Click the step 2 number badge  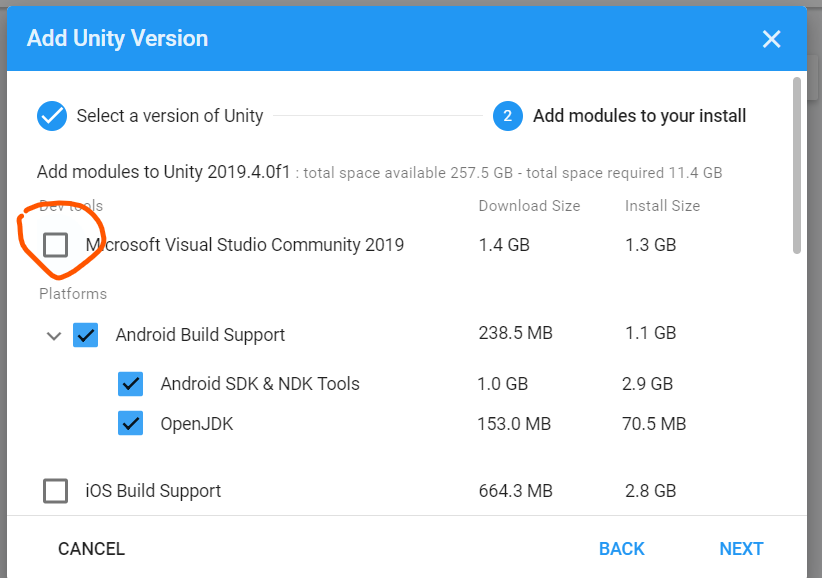point(508,116)
